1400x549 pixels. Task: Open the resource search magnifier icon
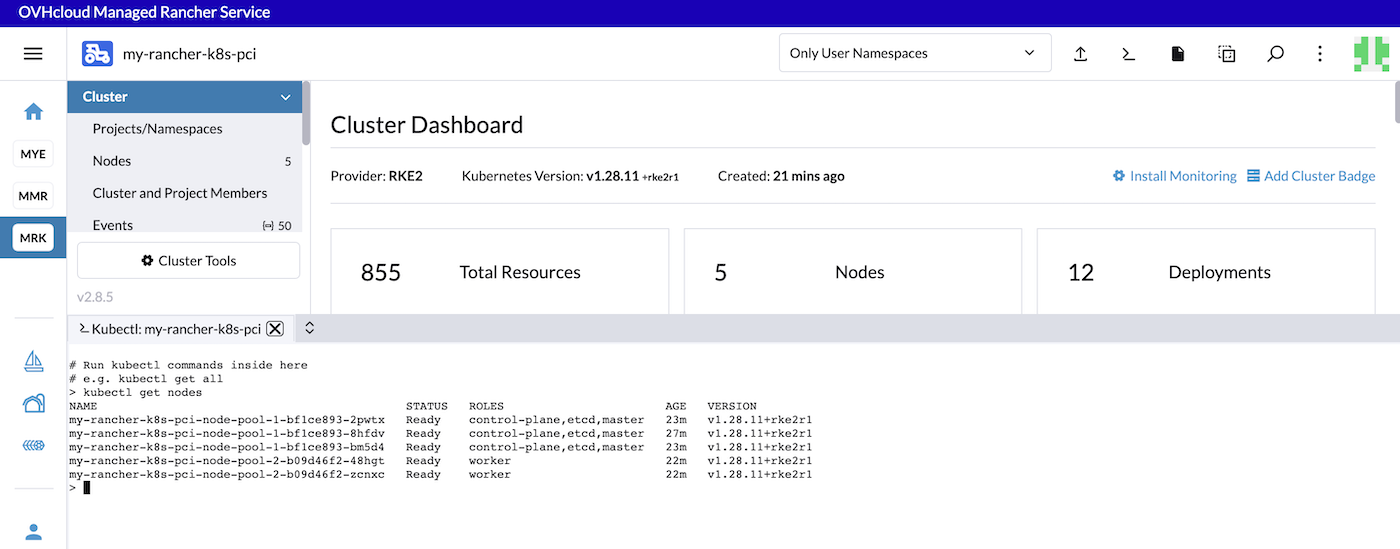1275,54
